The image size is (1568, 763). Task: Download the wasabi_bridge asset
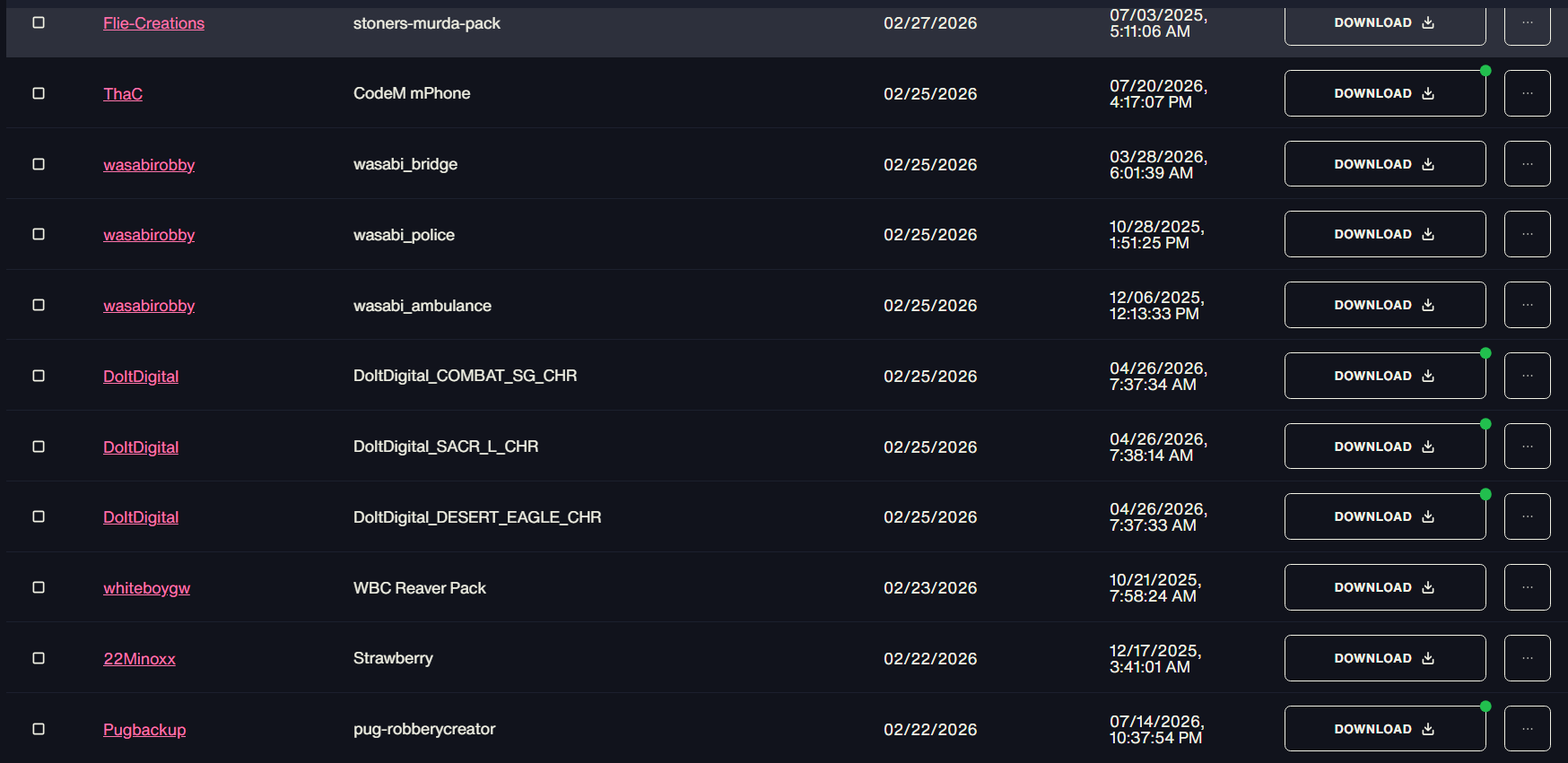click(x=1384, y=164)
